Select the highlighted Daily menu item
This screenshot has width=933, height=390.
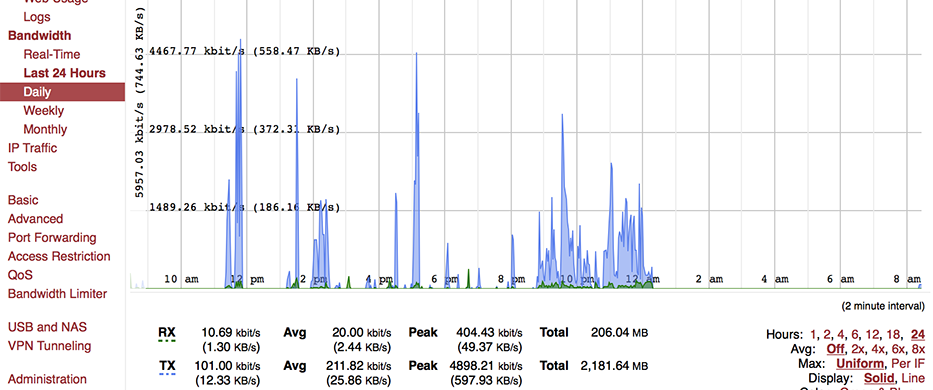coord(62,92)
